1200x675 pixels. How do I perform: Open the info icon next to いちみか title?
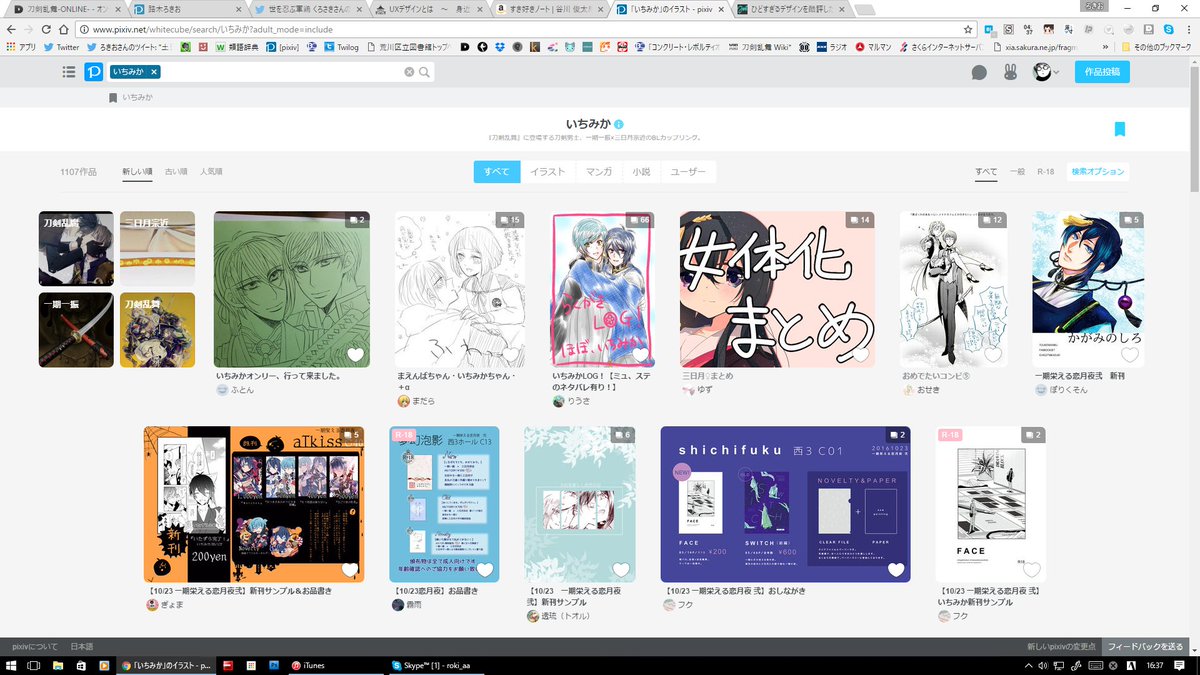coord(619,124)
